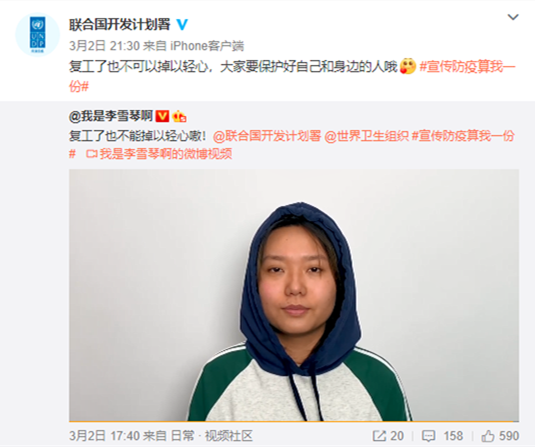Click the yellow emoji in the post text
The height and width of the screenshot is (447, 535).
click(x=408, y=66)
